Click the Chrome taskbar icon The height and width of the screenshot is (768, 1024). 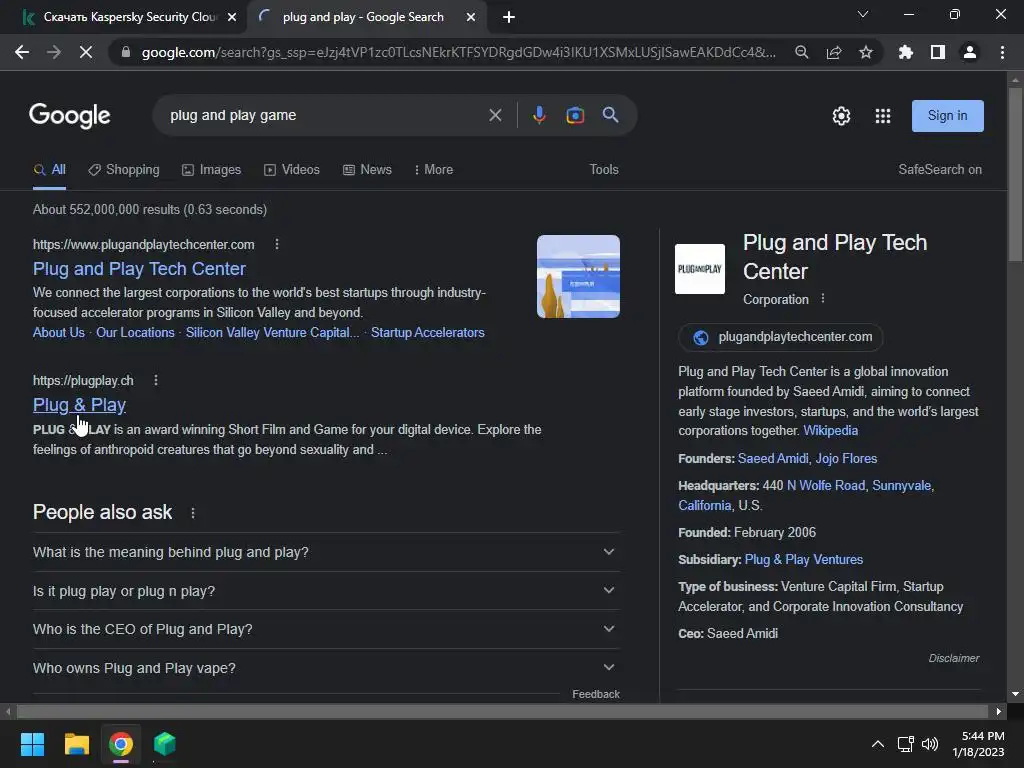(x=121, y=744)
